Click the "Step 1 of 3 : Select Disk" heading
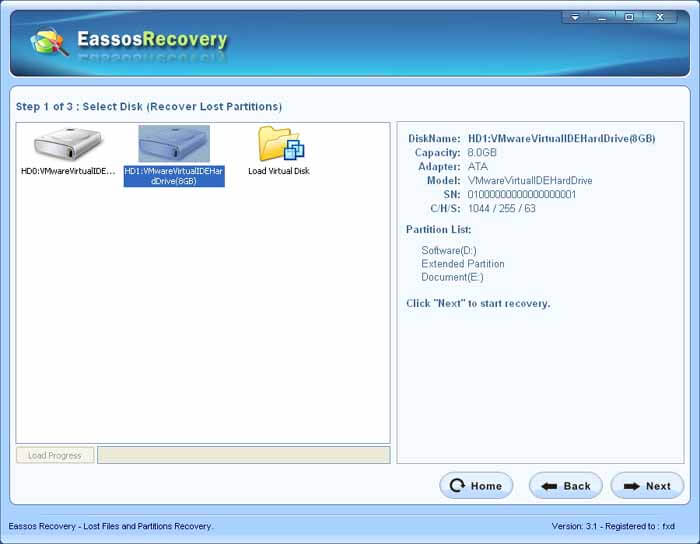700x544 pixels. point(149,107)
